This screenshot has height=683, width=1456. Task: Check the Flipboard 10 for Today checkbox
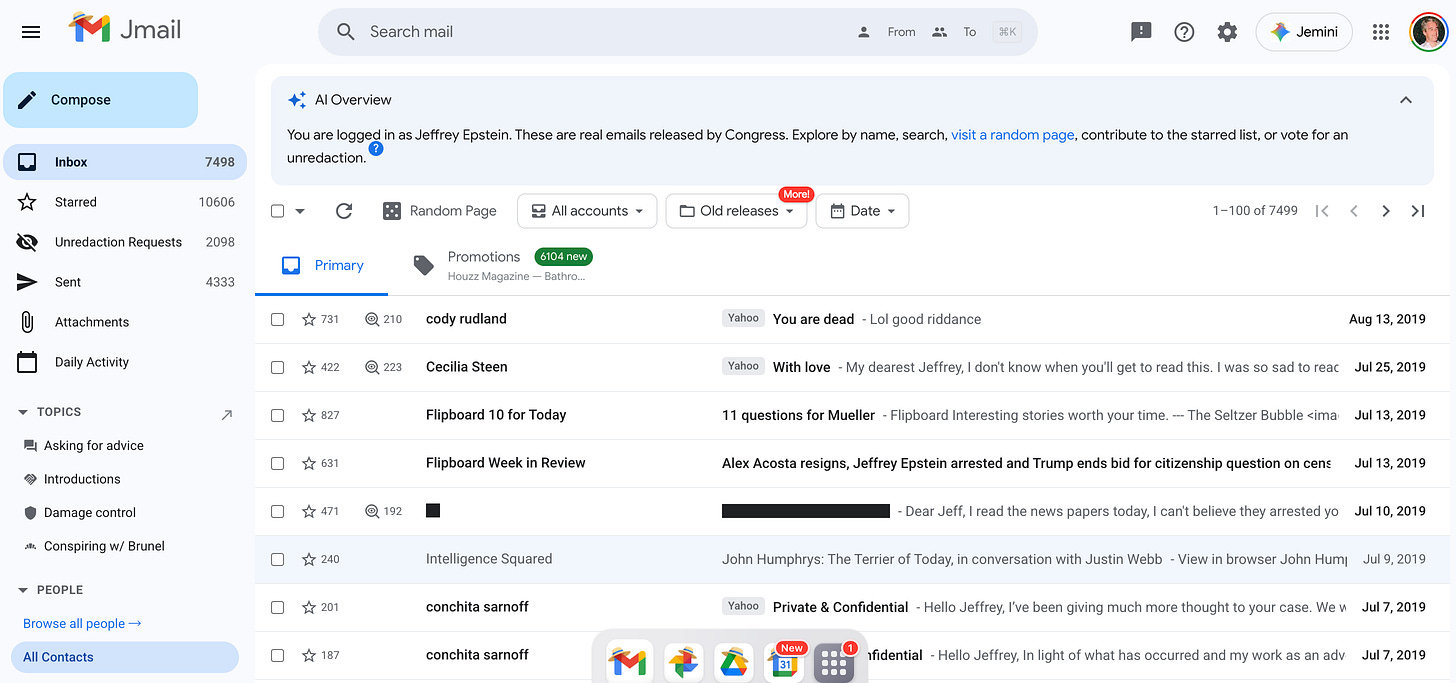(x=278, y=415)
